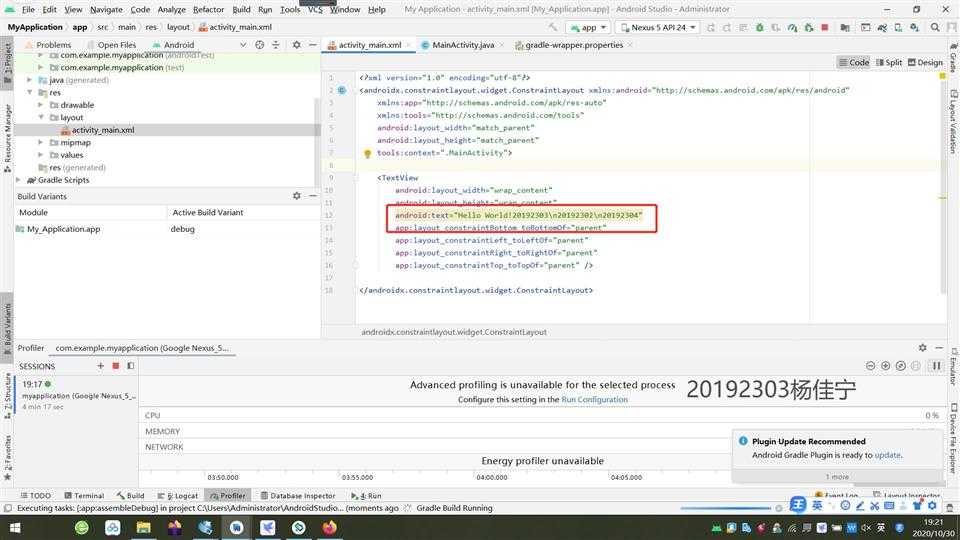Toggle the Favorites side panel

7,458
